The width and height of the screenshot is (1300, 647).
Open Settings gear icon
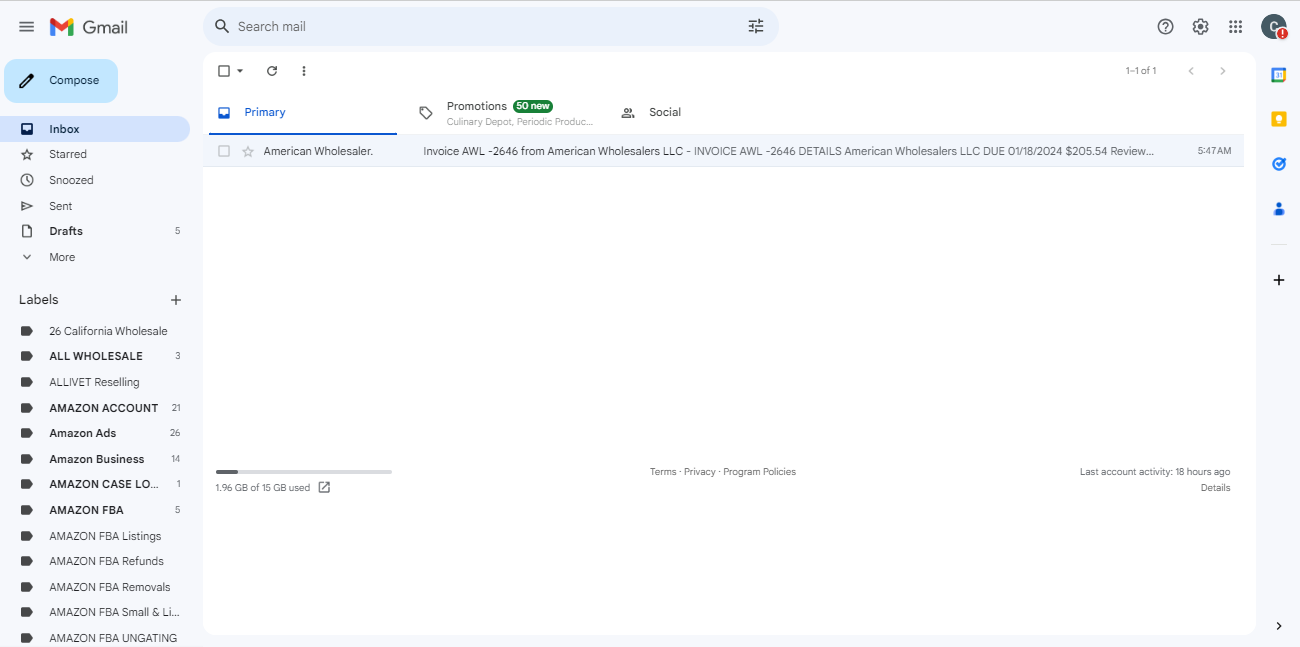click(1200, 27)
